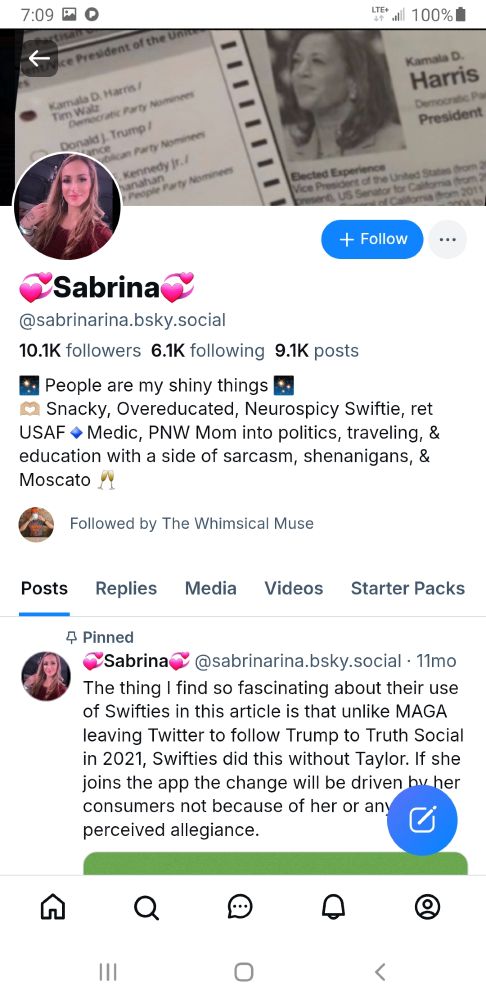Open the three-dot profile options menu
Image resolution: width=486 pixels, height=1000 pixels.
pos(447,239)
